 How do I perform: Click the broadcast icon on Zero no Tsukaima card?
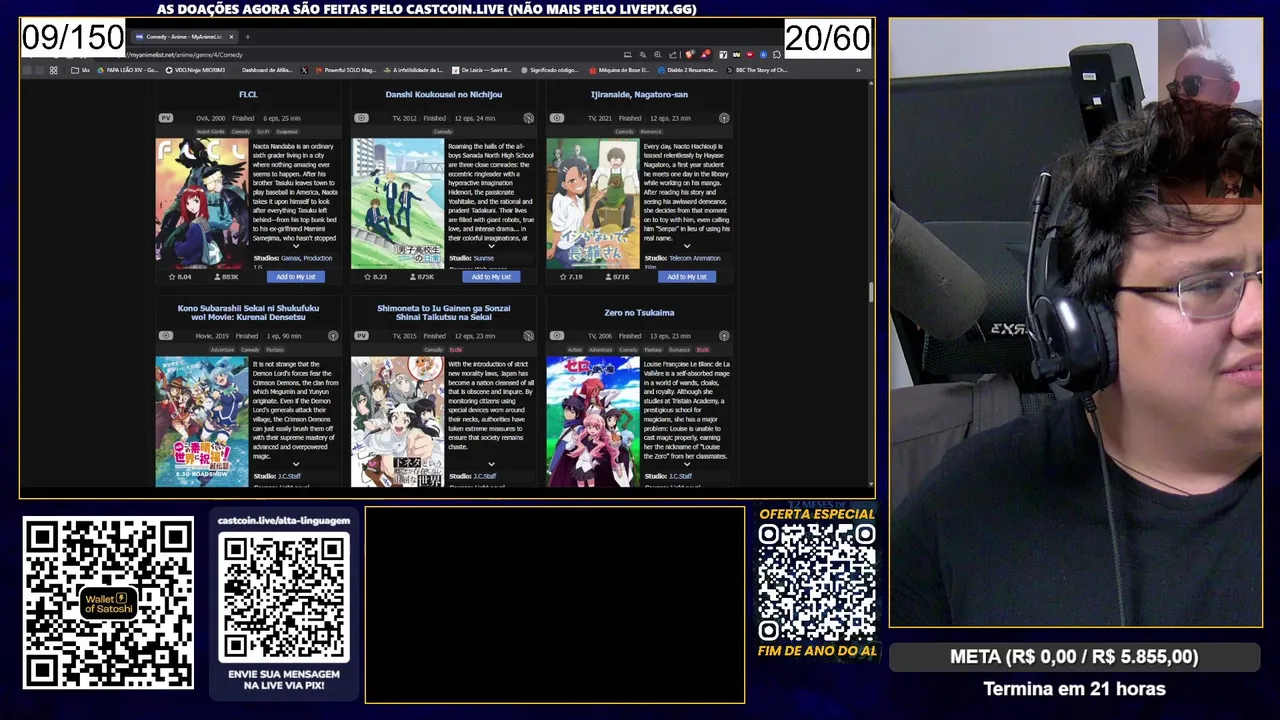tap(724, 336)
